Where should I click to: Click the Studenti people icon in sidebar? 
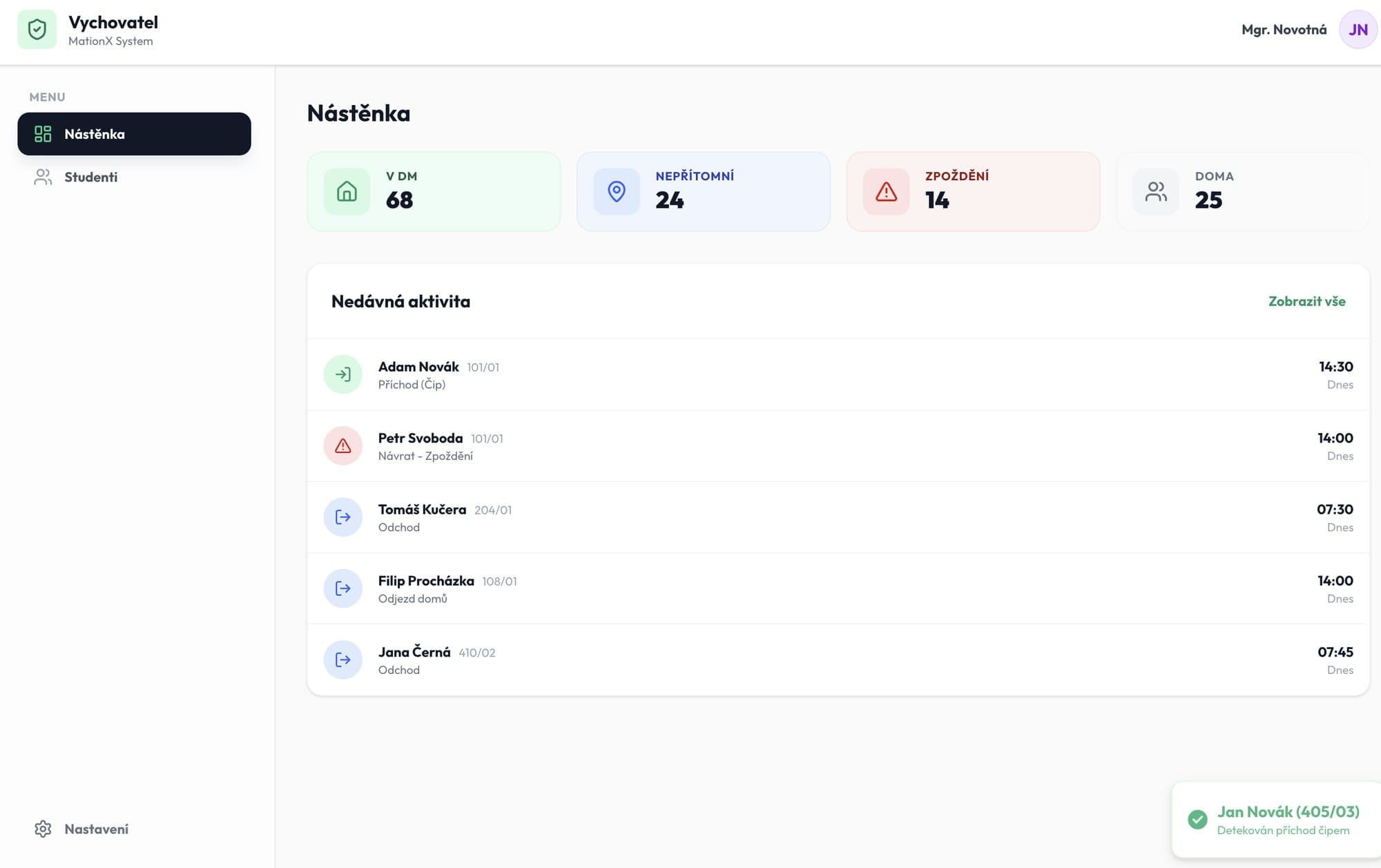[43, 177]
